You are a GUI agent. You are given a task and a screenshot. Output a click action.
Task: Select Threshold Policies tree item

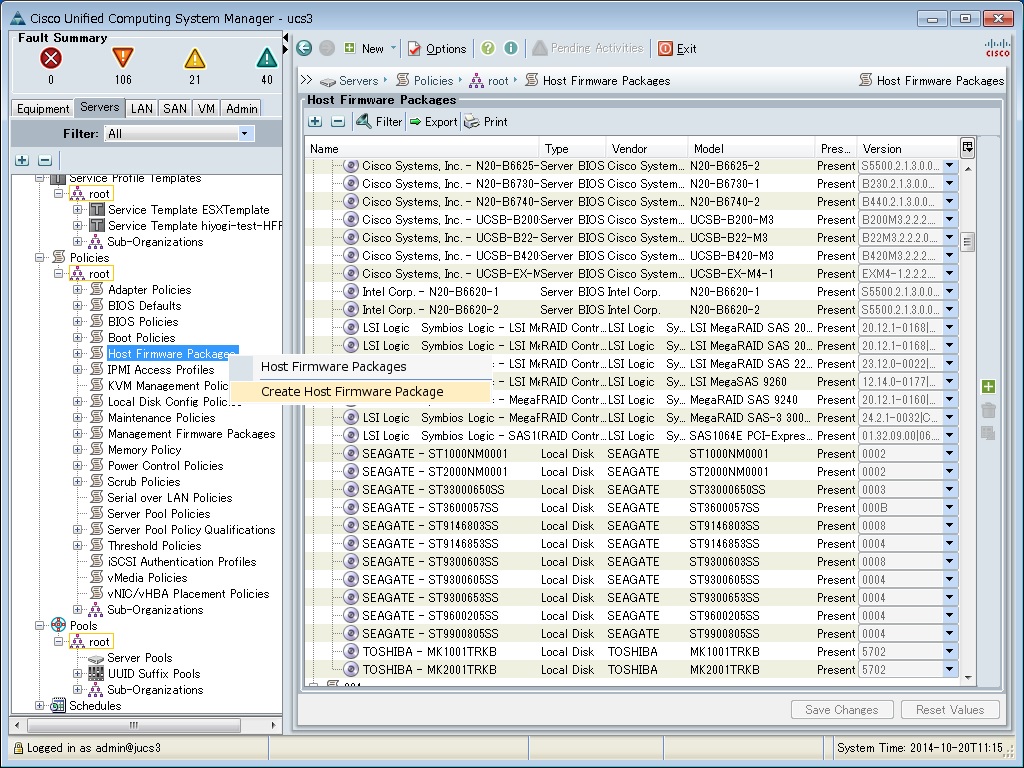tap(154, 545)
